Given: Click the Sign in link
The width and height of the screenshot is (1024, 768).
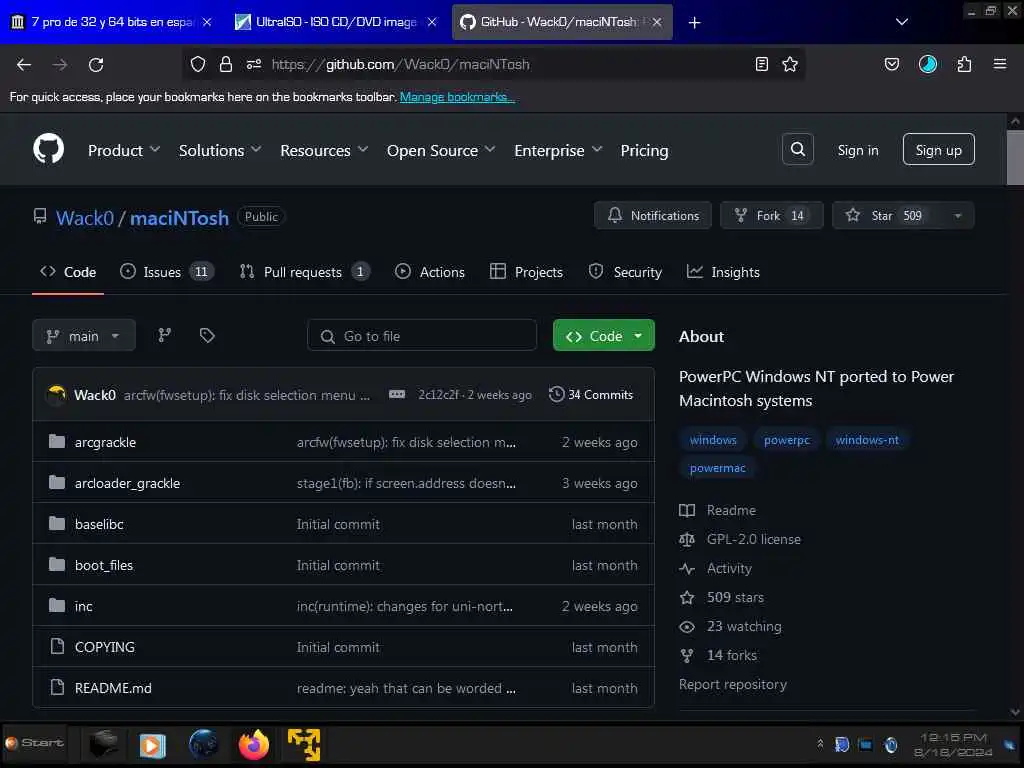Looking at the screenshot, I should (x=857, y=150).
